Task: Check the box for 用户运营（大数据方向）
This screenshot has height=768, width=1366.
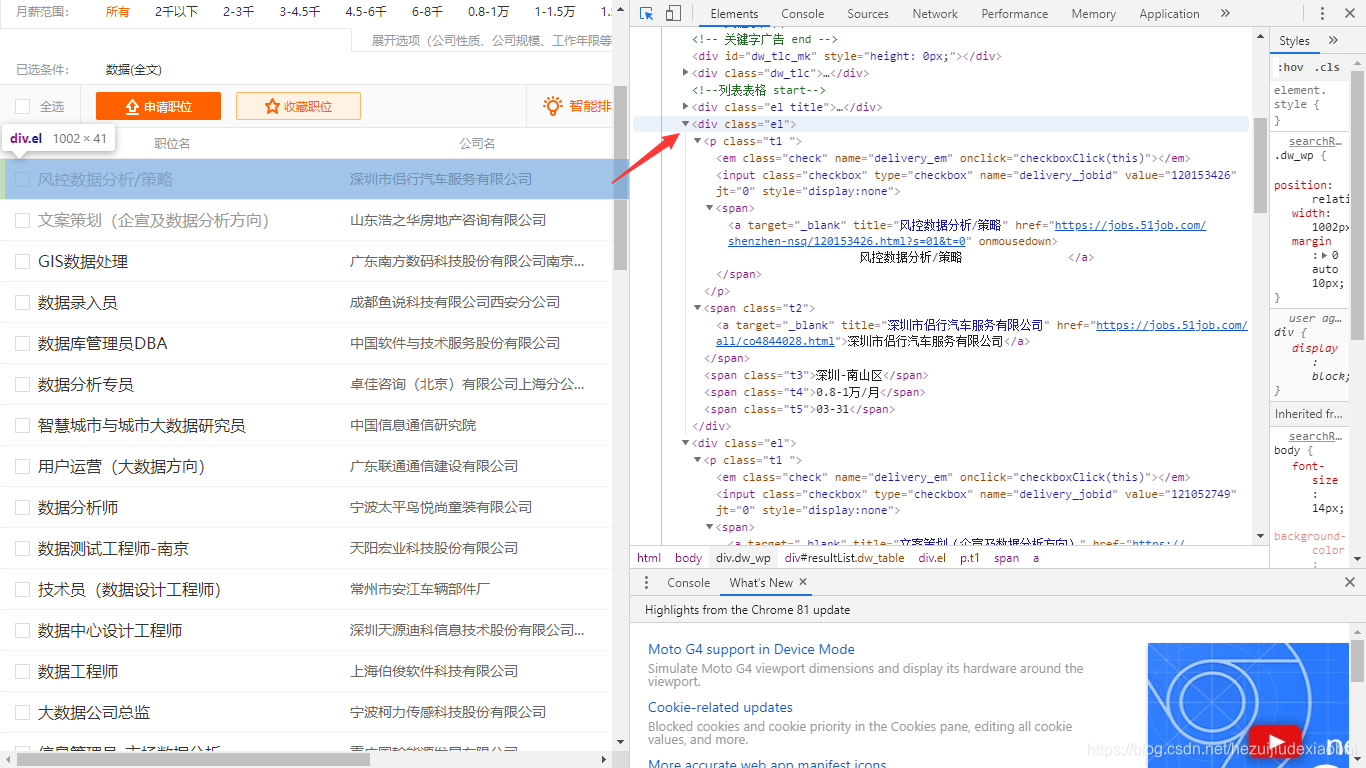Action: point(22,467)
